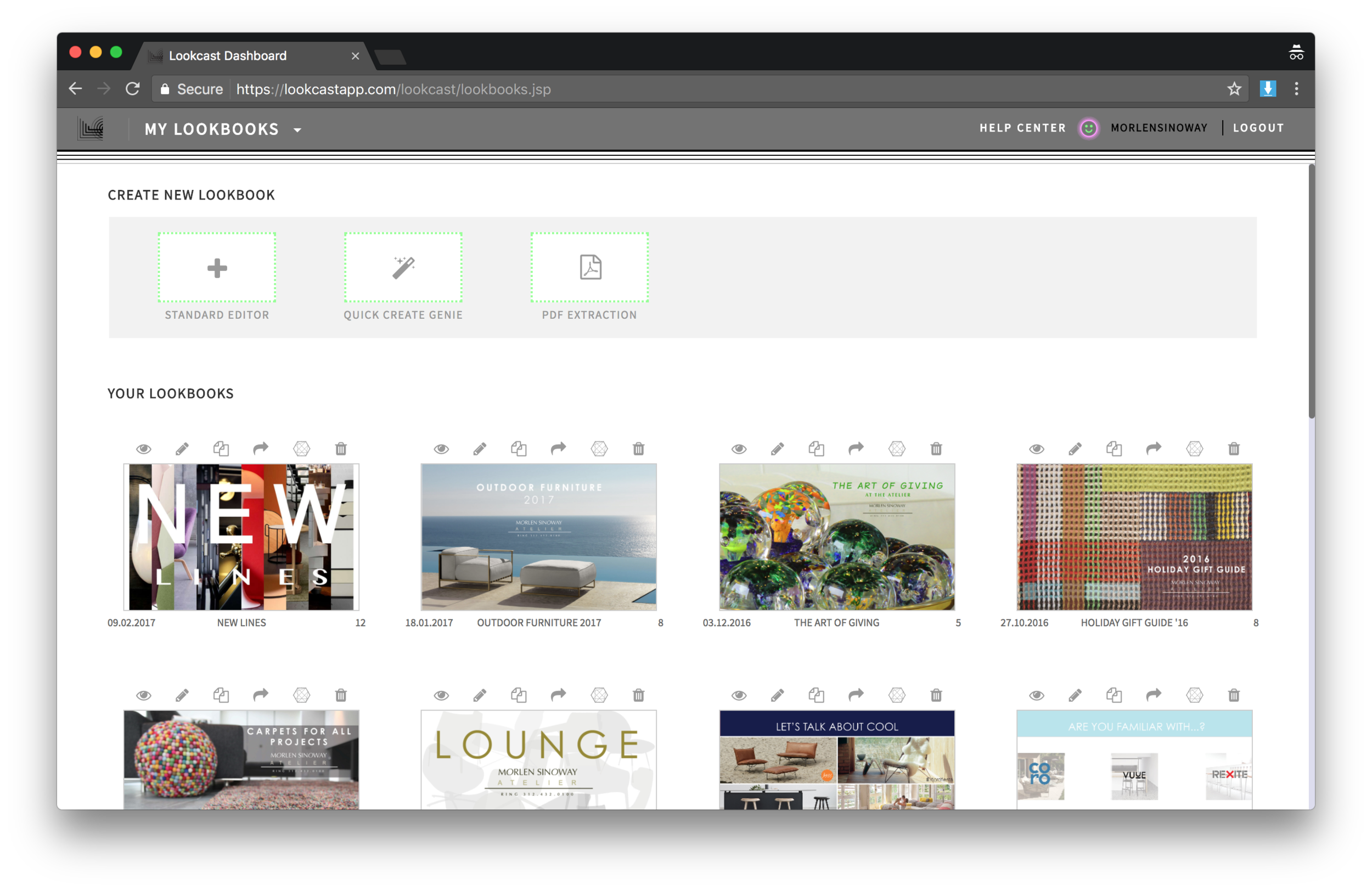
Task: Edit the Carpets For All Projects lookbook
Action: pyautogui.click(x=182, y=696)
